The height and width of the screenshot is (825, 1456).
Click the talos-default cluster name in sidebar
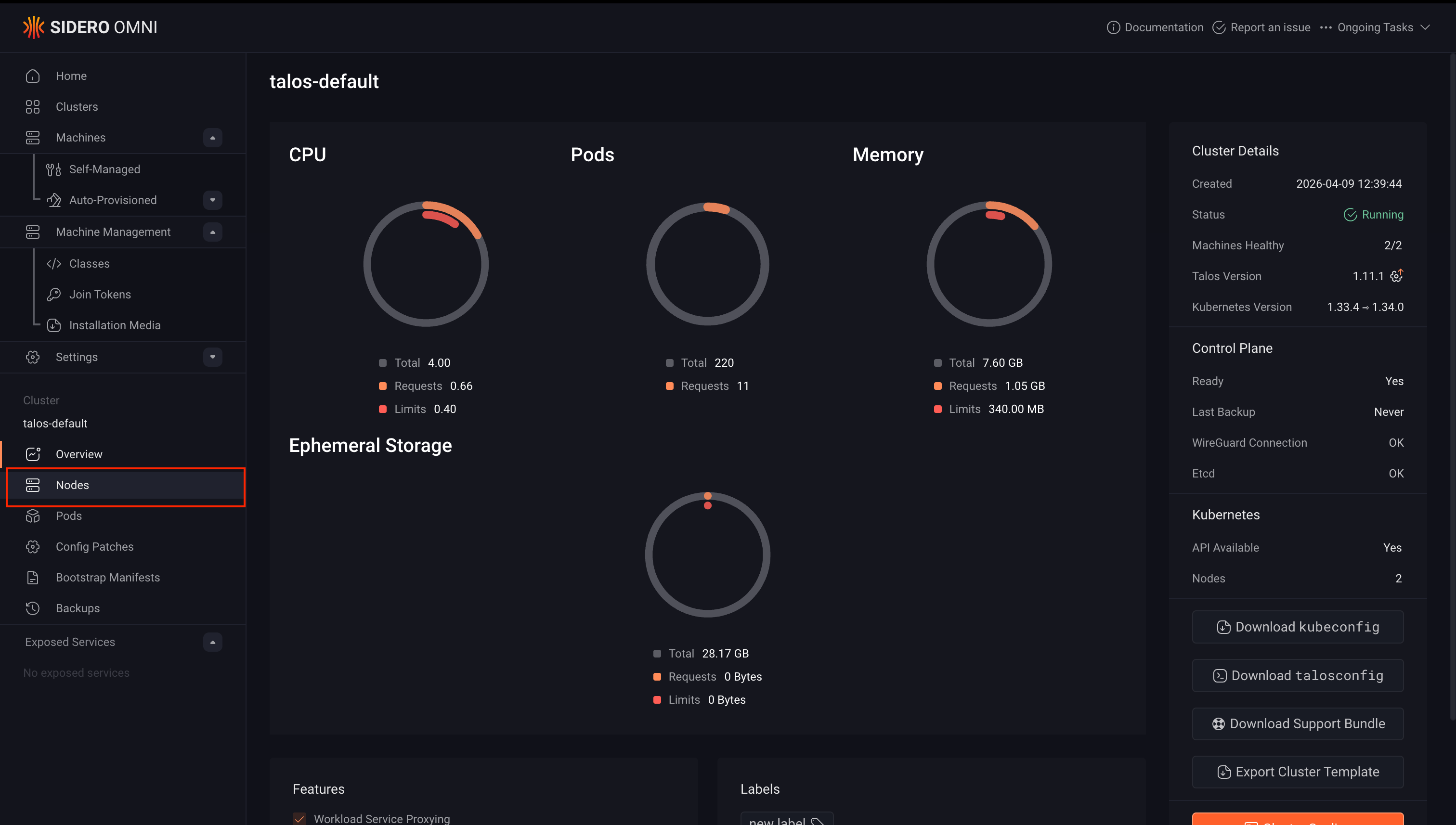pyautogui.click(x=55, y=423)
